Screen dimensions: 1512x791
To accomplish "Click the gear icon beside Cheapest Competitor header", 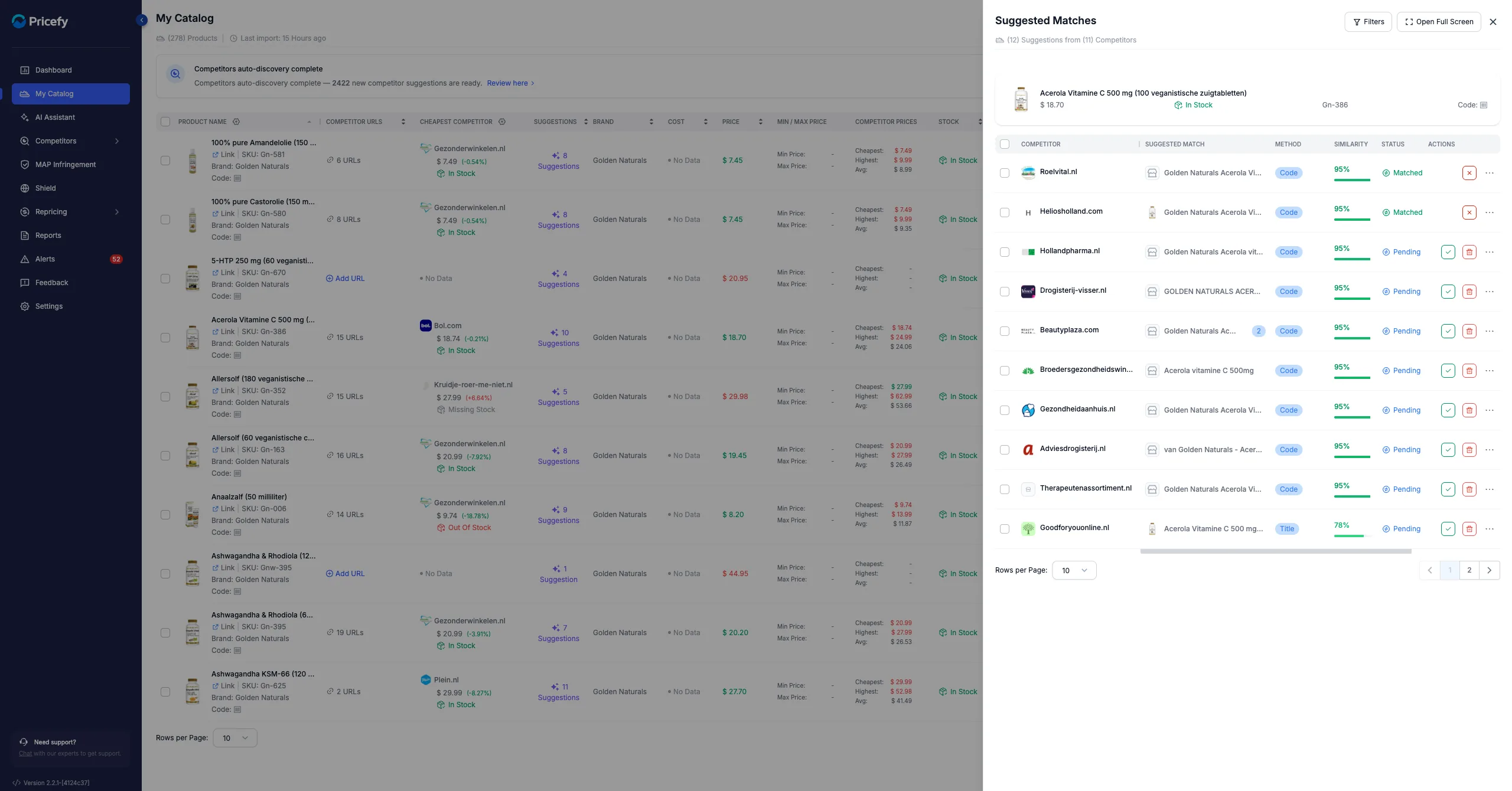I will (x=502, y=122).
